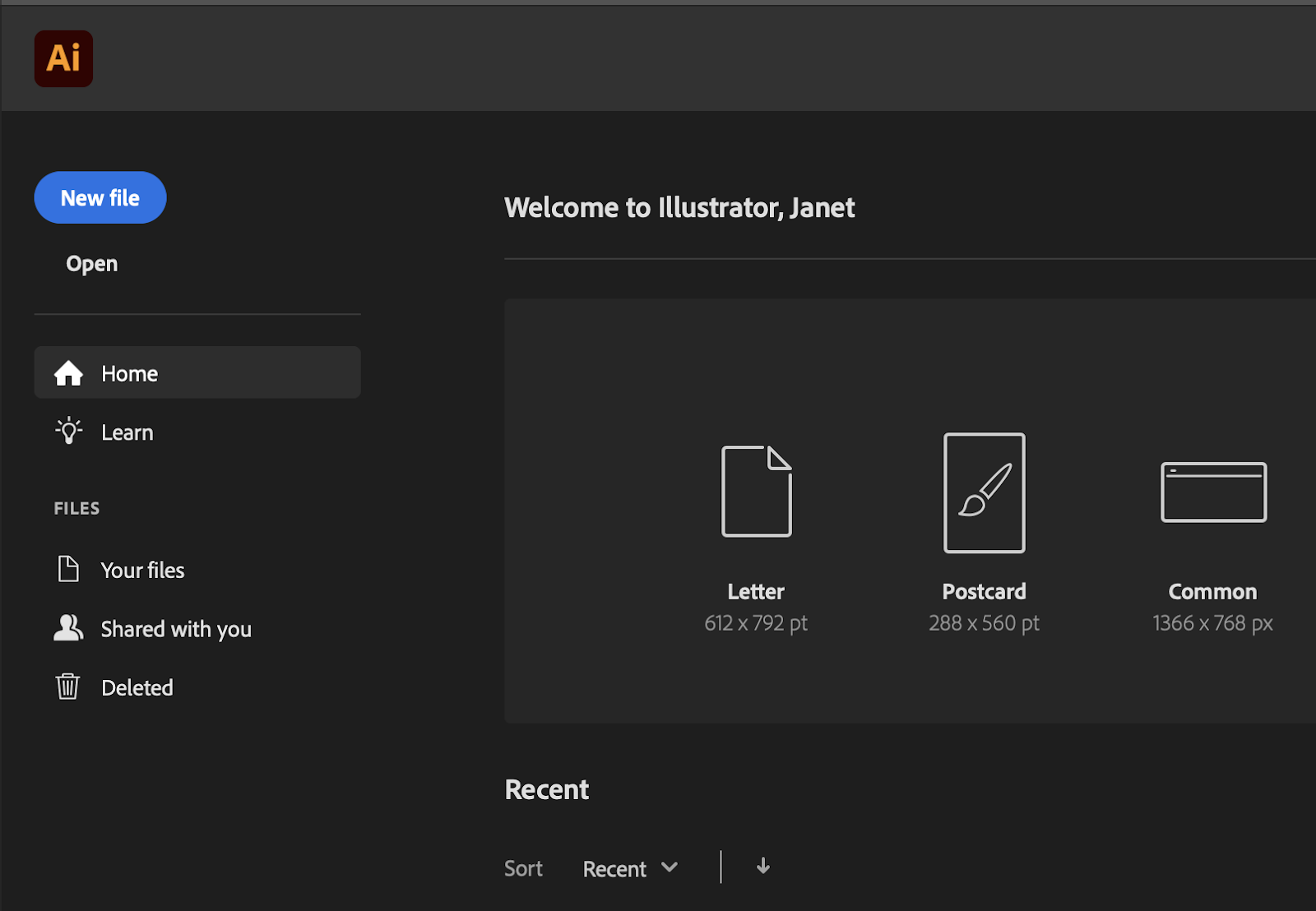The width and height of the screenshot is (1316, 911).
Task: Click the Letter preset label
Action: [x=756, y=591]
